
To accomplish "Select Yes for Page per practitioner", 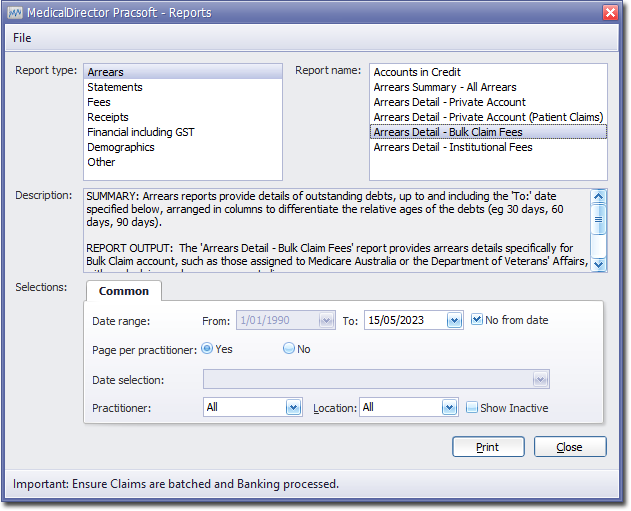I will pos(208,349).
